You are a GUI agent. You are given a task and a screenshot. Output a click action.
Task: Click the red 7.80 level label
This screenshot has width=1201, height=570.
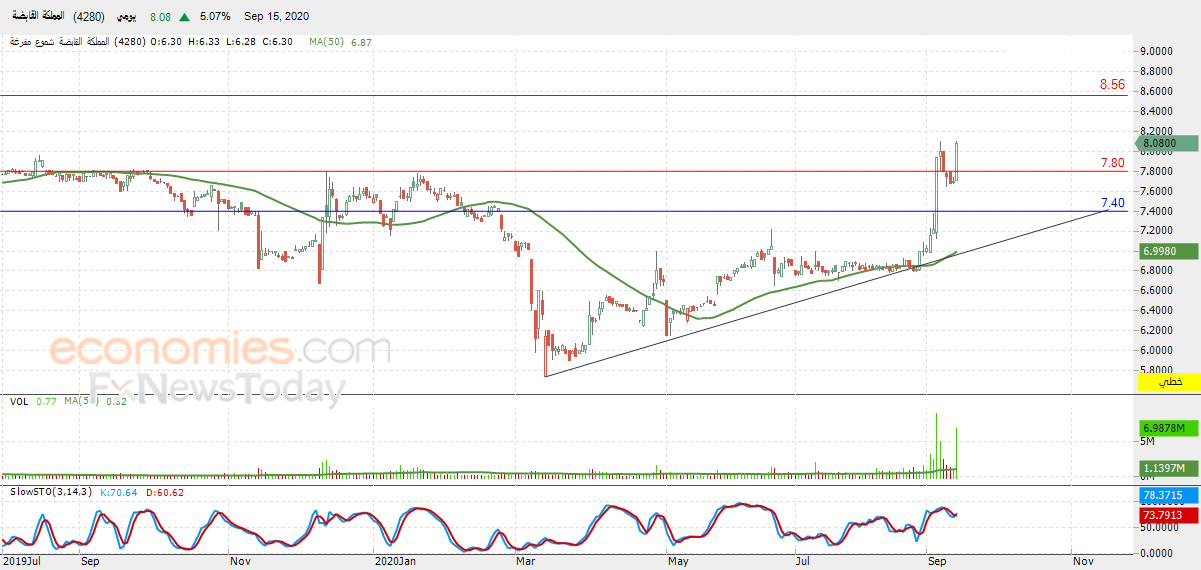(x=1112, y=162)
